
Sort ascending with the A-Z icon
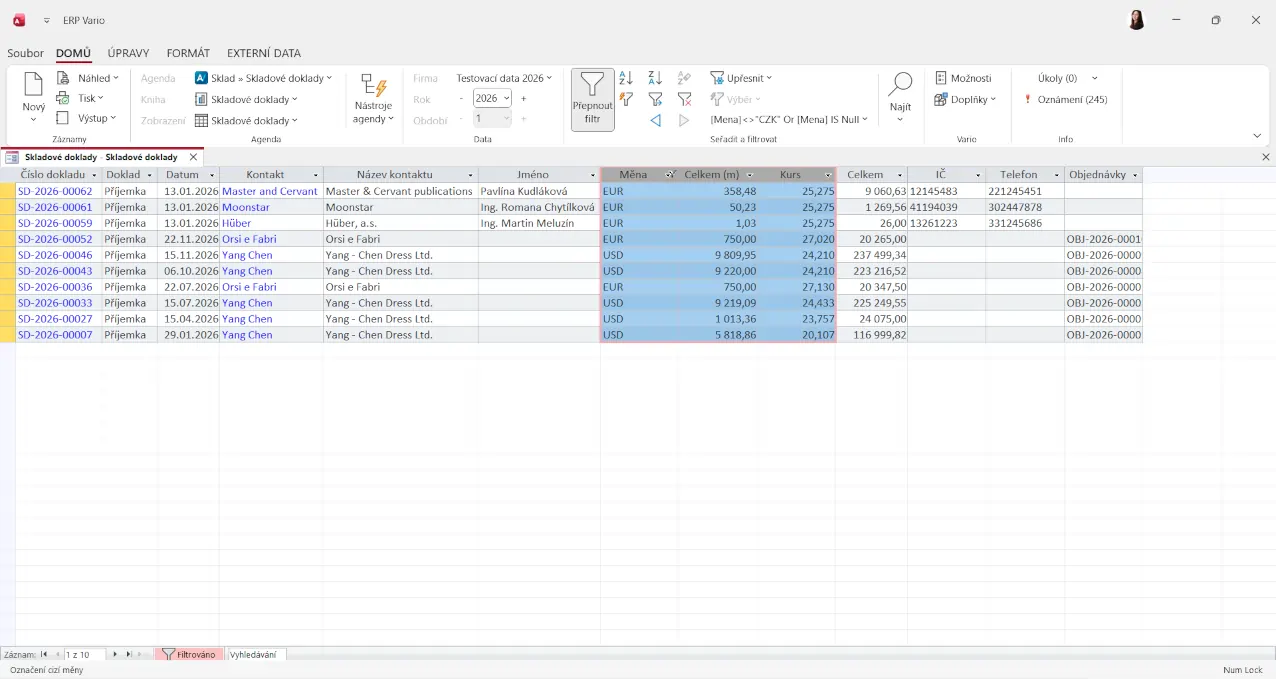[x=626, y=78]
